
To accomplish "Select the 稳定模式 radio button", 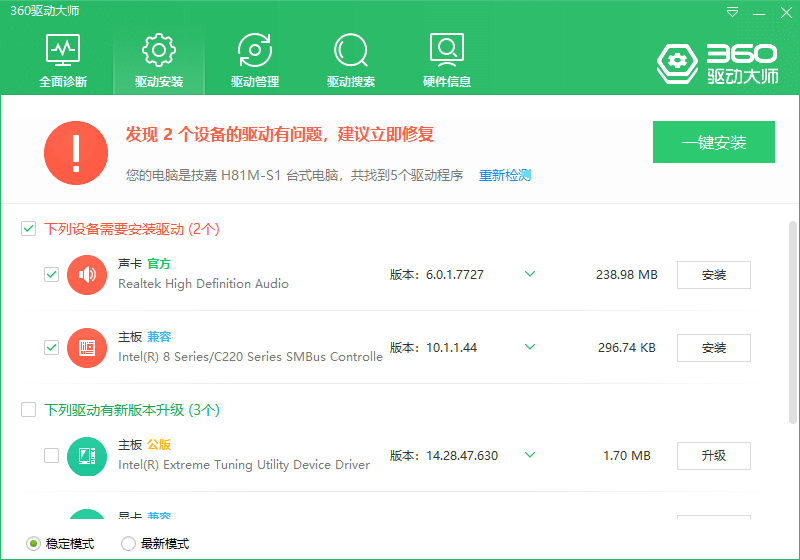I will [x=33, y=544].
